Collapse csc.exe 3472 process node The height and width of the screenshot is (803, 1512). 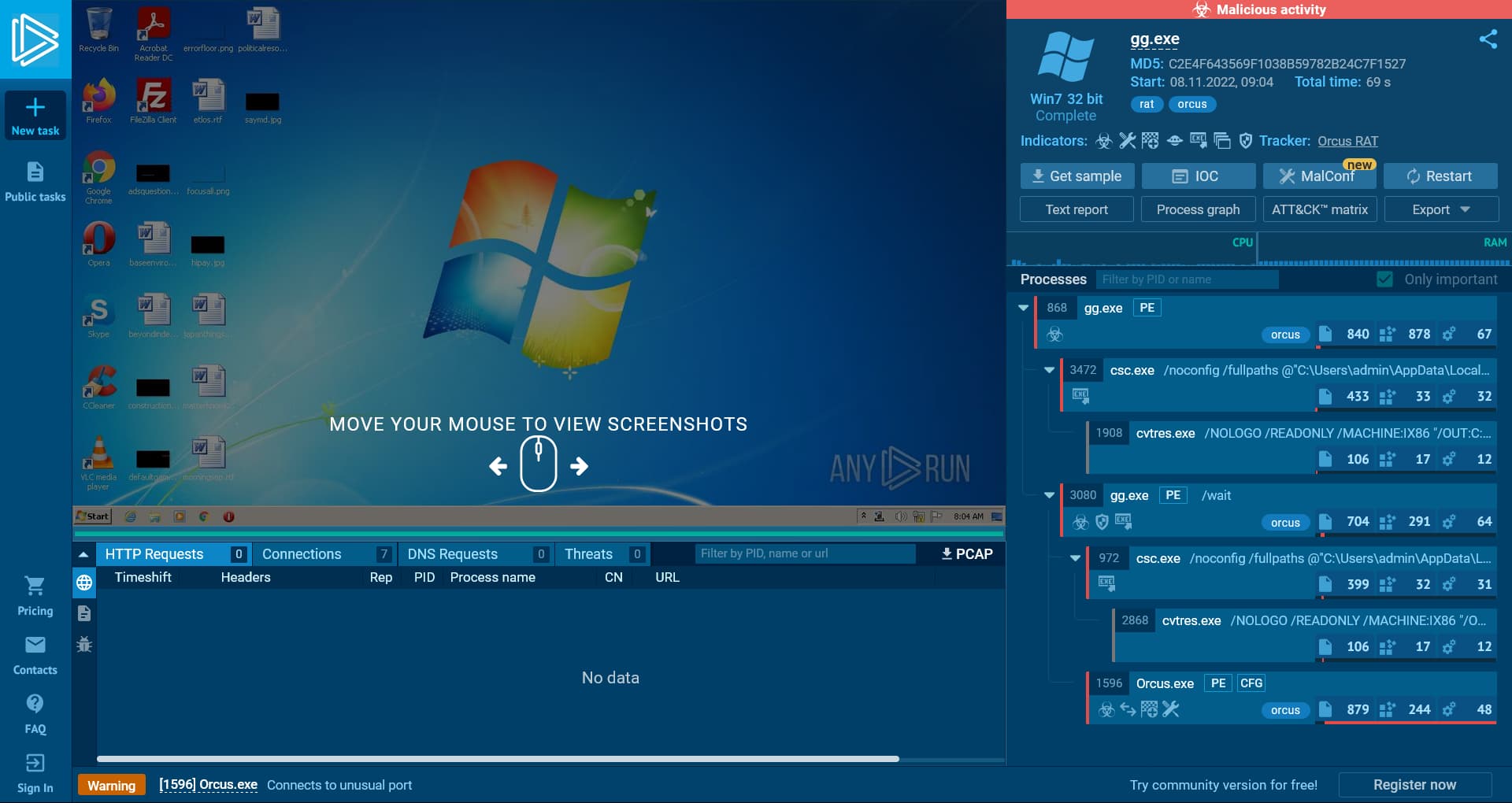pos(1049,370)
